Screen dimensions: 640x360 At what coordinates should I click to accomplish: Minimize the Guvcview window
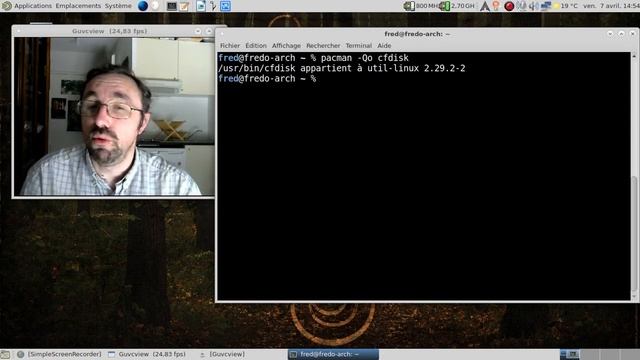[x=198, y=31]
